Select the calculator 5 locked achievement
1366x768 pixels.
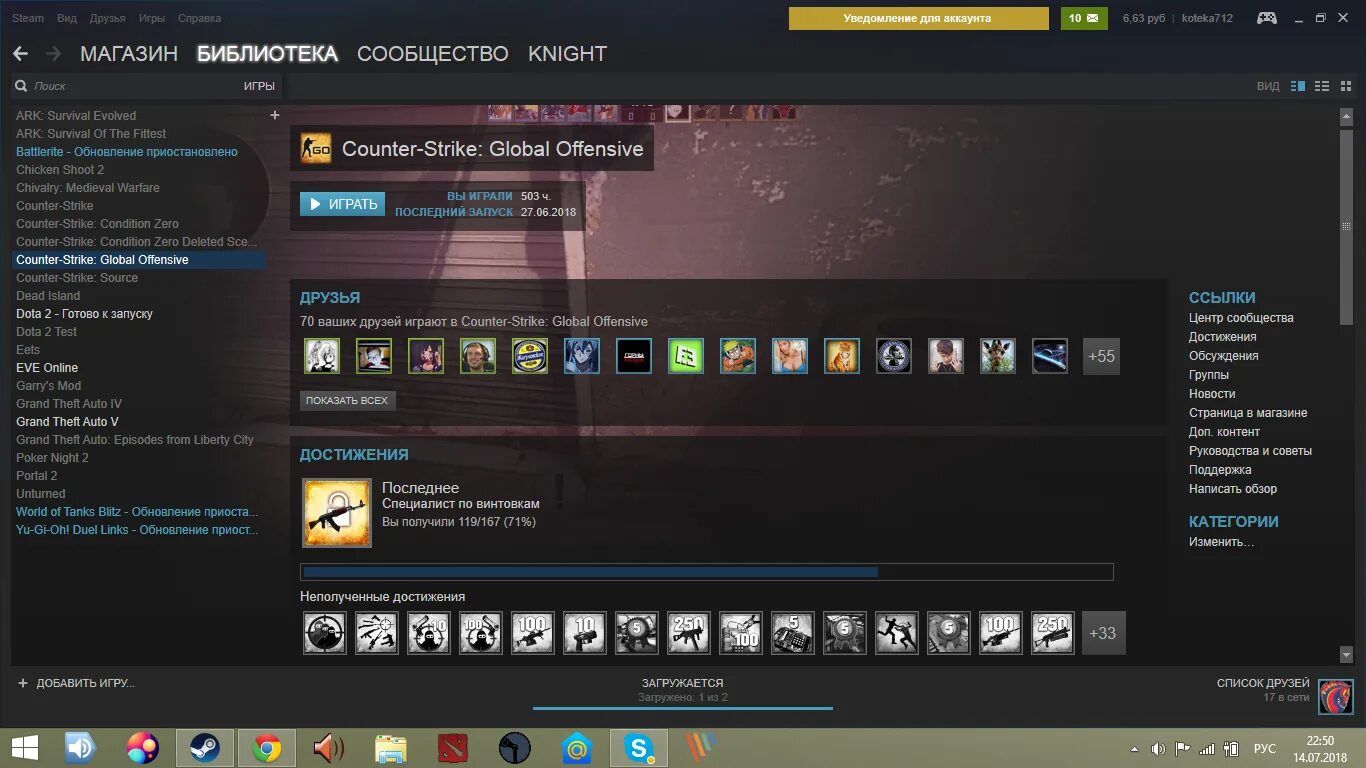click(793, 633)
